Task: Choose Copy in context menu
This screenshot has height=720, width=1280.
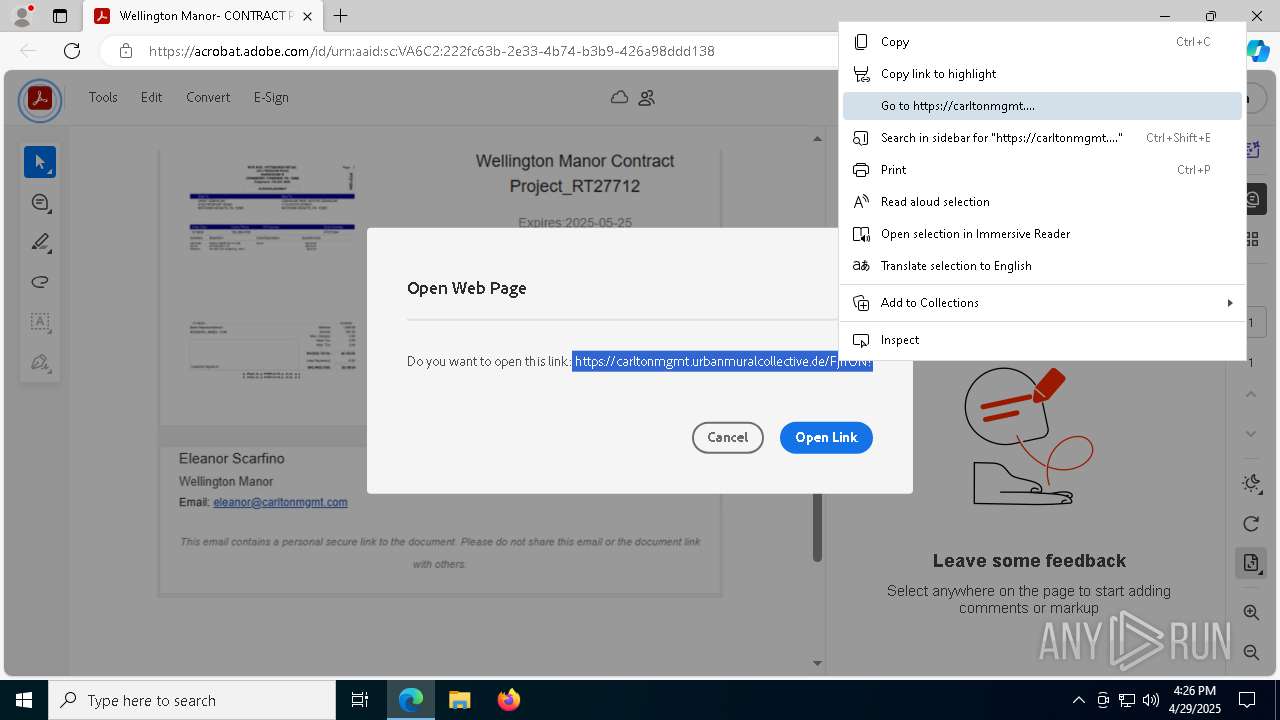Action: [x=1042, y=42]
